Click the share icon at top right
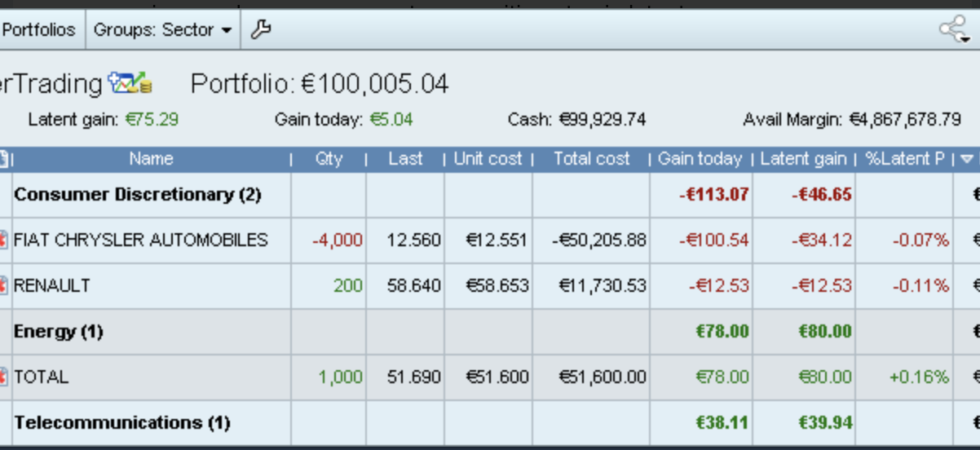This screenshot has height=450, width=980. tap(952, 29)
